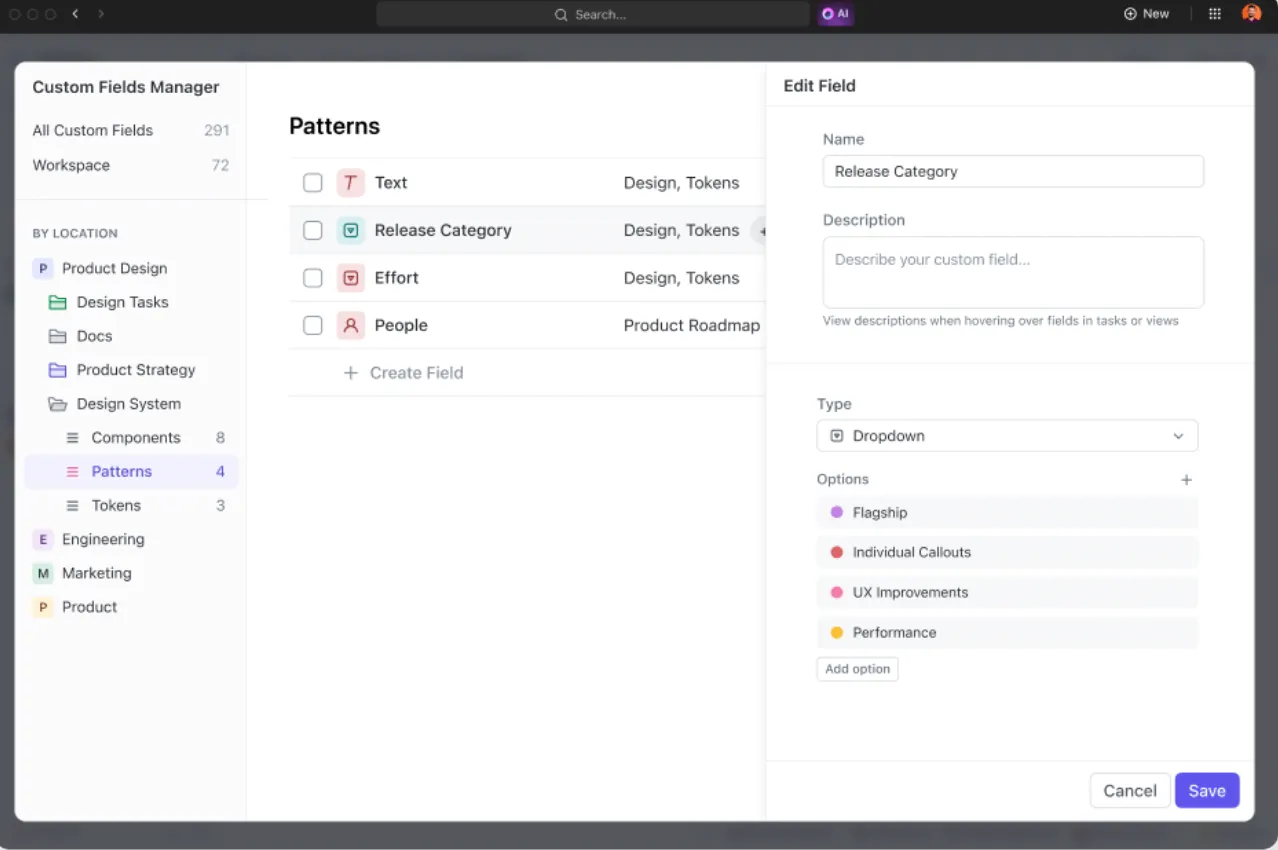Viewport: 1278px width, 850px height.
Task: Click the Text field type icon
Action: click(x=350, y=183)
